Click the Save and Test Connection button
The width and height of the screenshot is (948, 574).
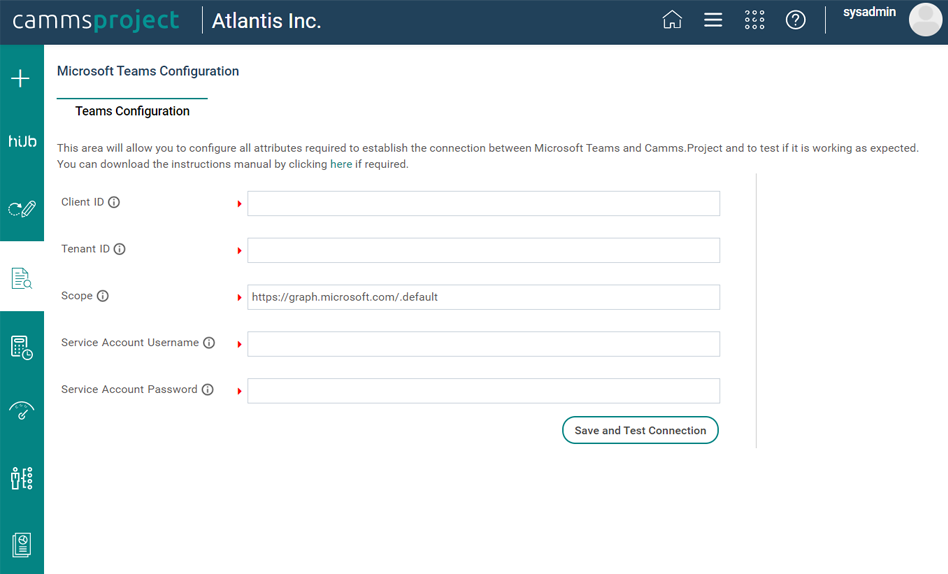click(640, 430)
